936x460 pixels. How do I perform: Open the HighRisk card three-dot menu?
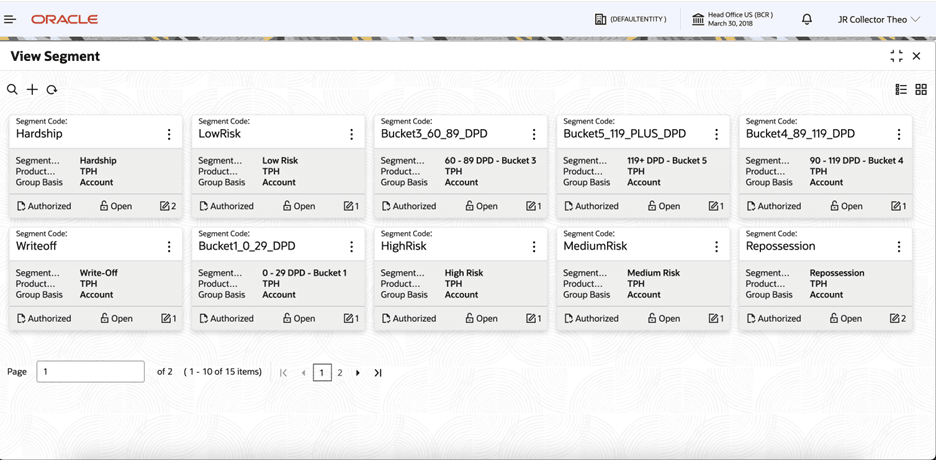coord(534,246)
